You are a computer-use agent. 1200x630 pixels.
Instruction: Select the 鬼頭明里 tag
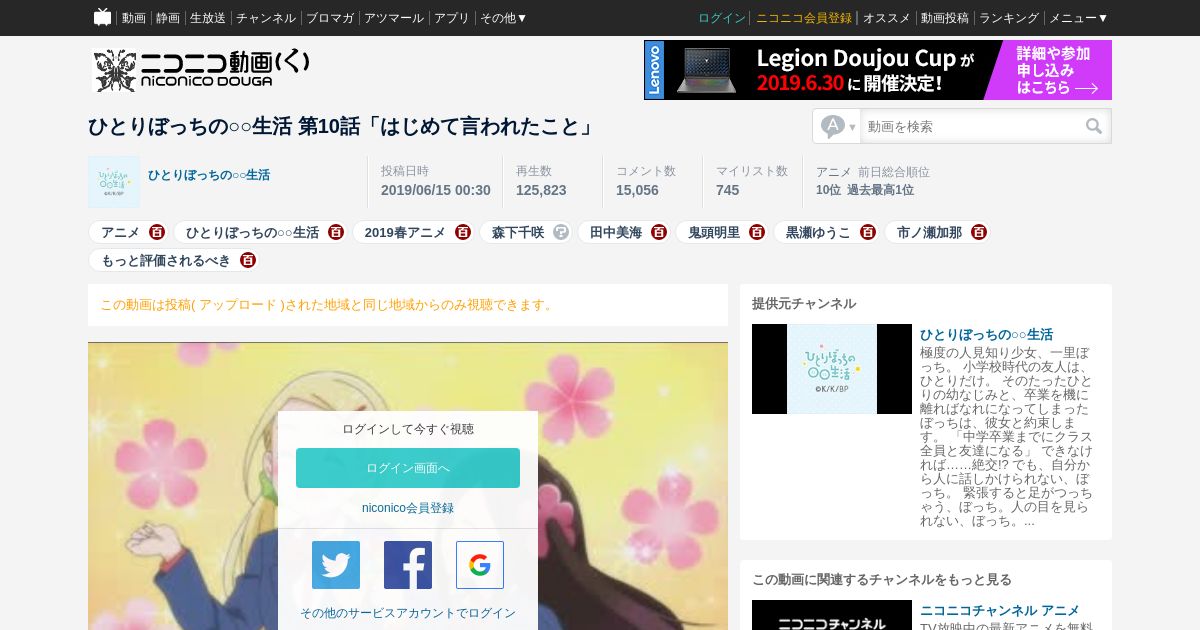click(x=714, y=232)
